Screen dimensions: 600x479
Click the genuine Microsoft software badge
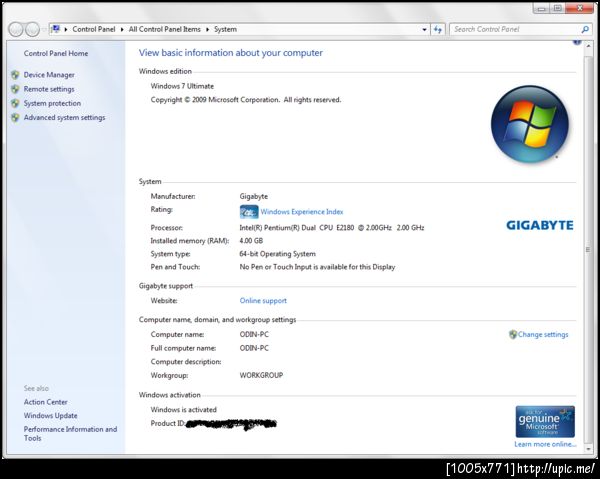[545, 422]
